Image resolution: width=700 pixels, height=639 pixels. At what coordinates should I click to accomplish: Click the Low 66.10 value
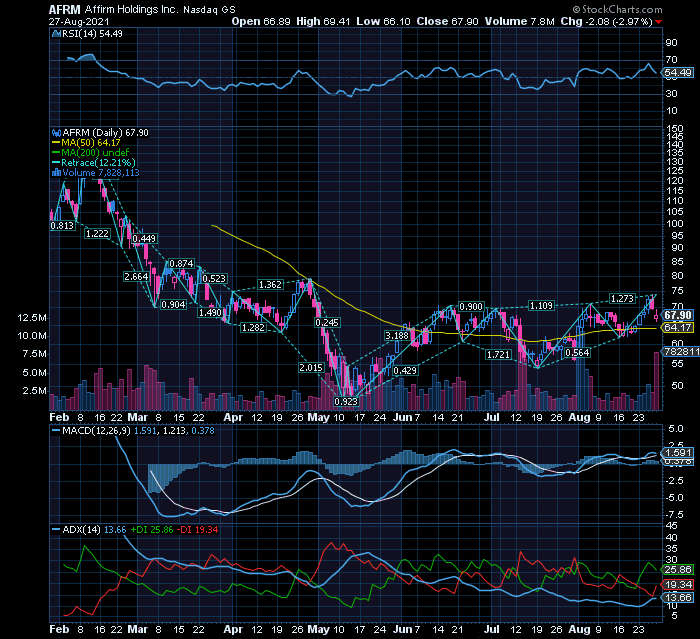tap(383, 21)
